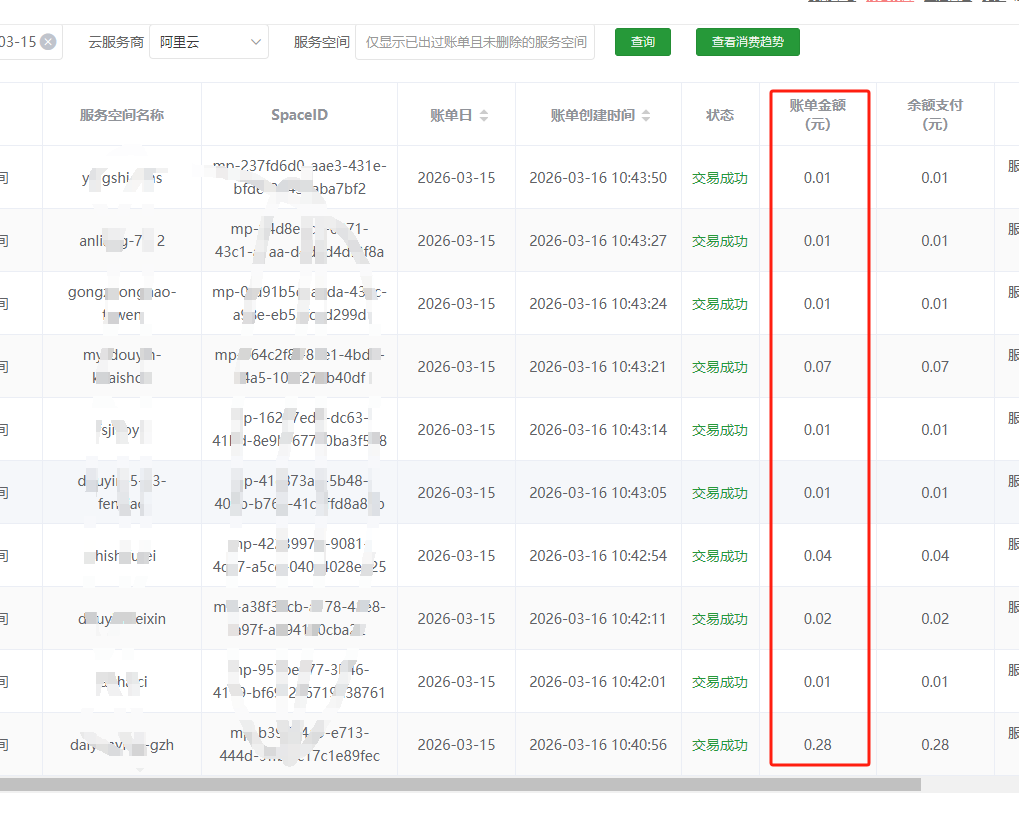The width and height of the screenshot is (1019, 815).
Task: Click the creation time 2026-03-16 10:42:11 cell
Action: (x=598, y=619)
